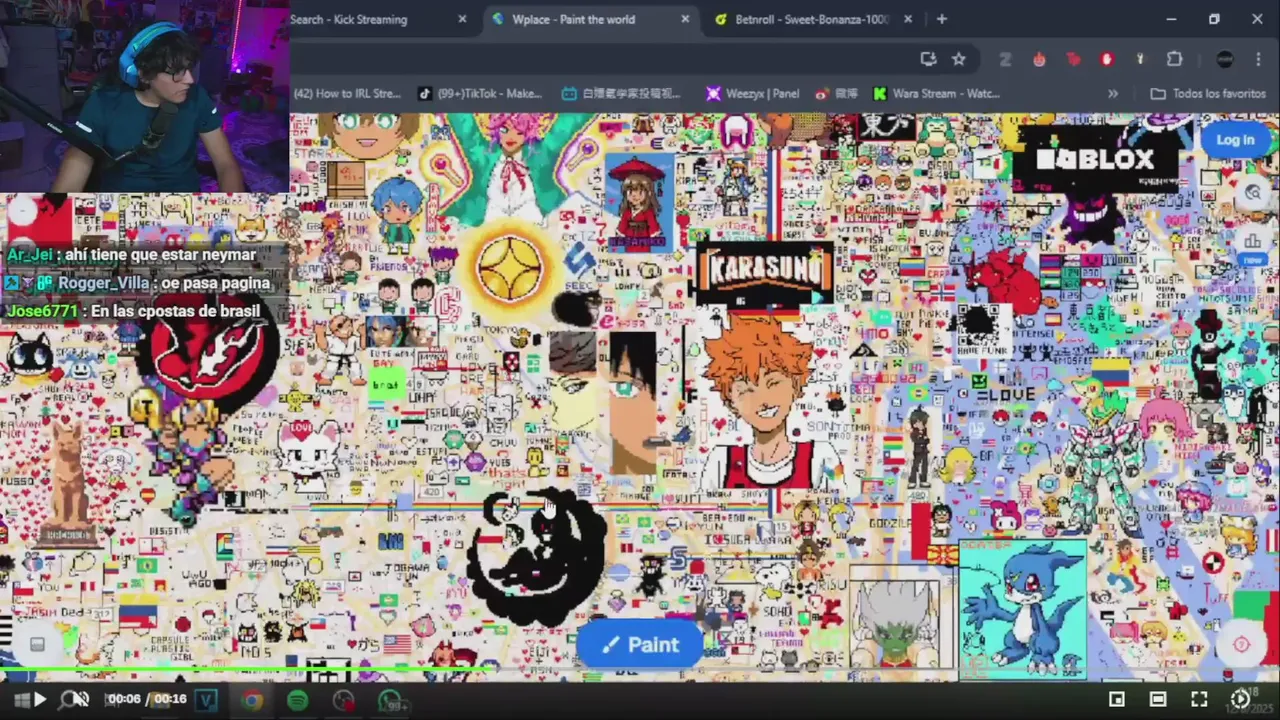The image size is (1280, 720).
Task: Close the Kick Streaming tab
Action: [462, 19]
